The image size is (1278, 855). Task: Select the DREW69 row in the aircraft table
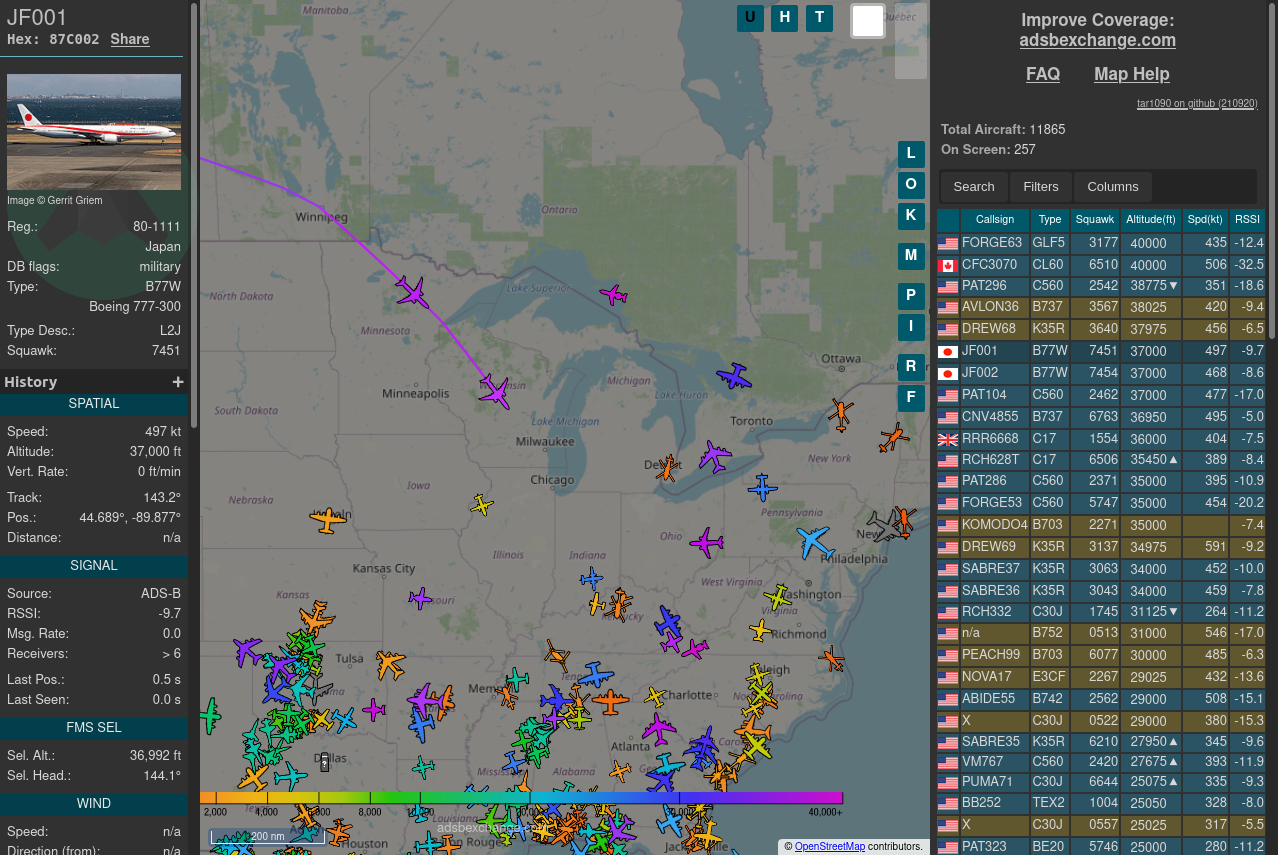point(1101,547)
